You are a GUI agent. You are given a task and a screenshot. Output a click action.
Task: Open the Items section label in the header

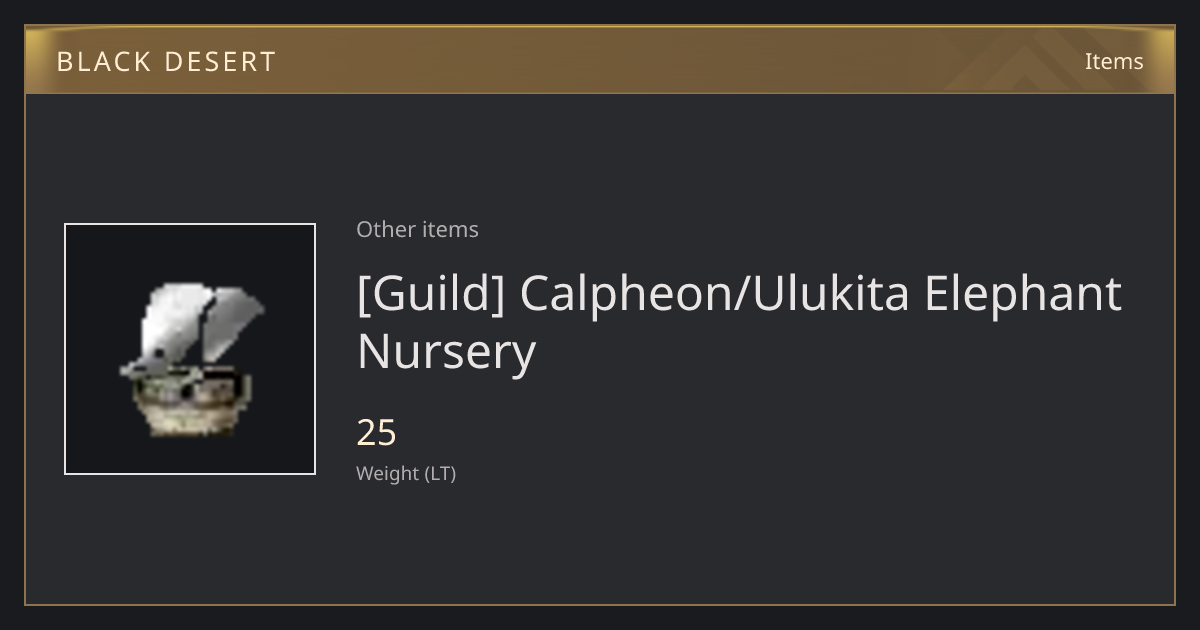[x=1114, y=61]
